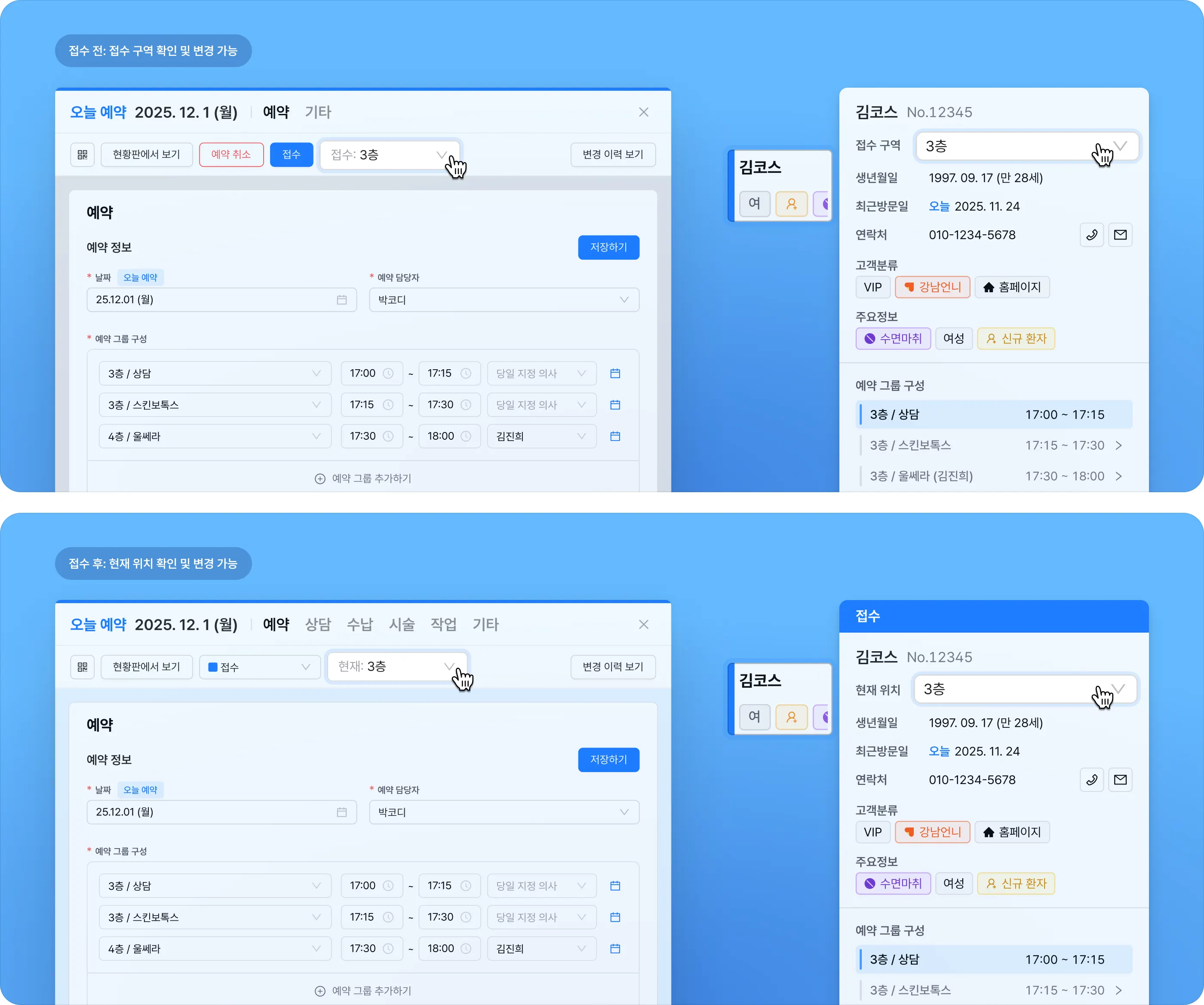Click calendar icon of lower 4층 / 울쎄라 row
Image resolution: width=1204 pixels, height=1005 pixels.
coord(615,949)
